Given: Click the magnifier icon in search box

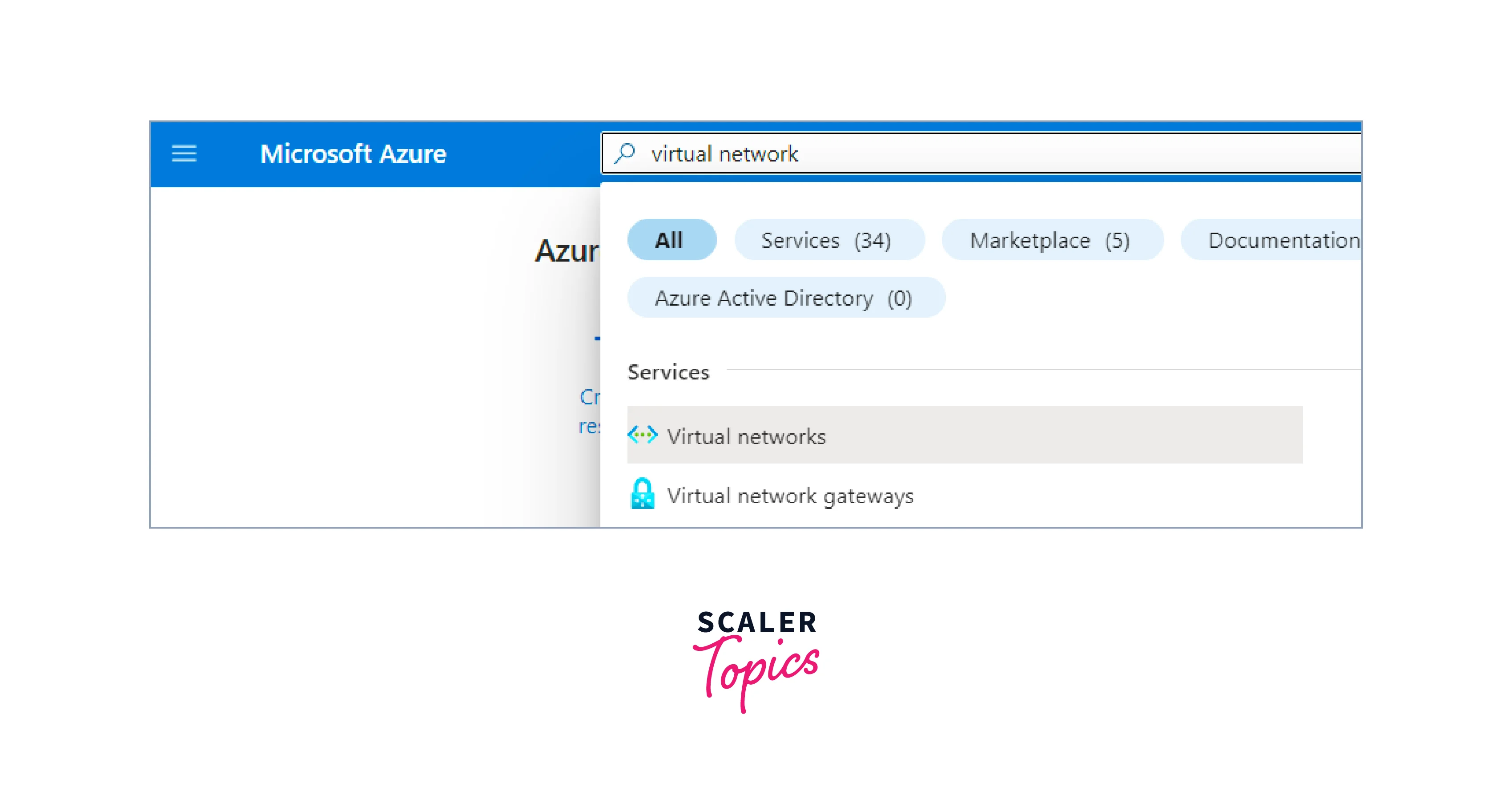Looking at the screenshot, I should click(624, 153).
